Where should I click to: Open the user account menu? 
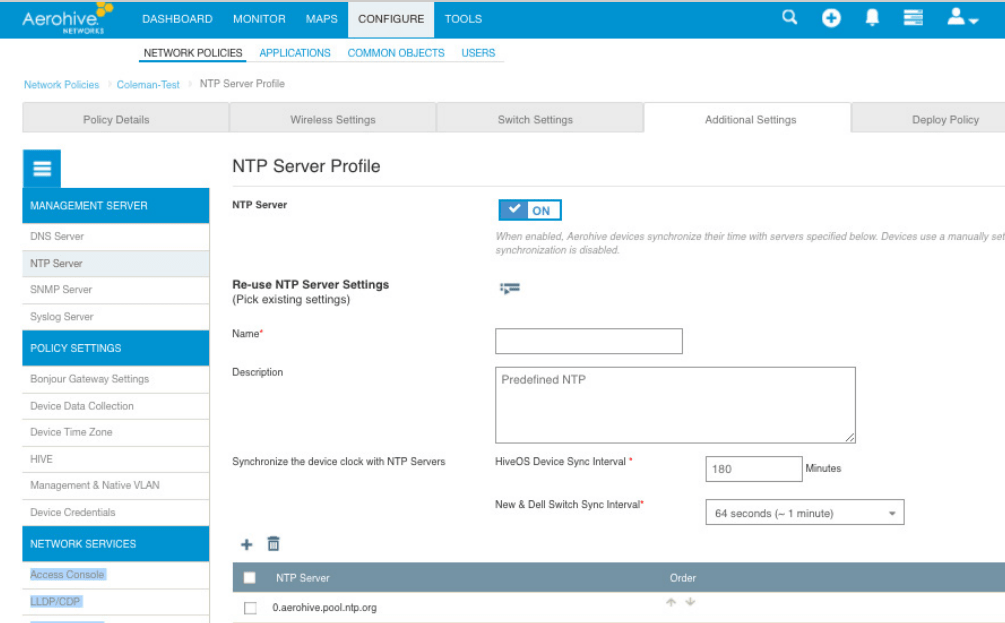pos(962,17)
